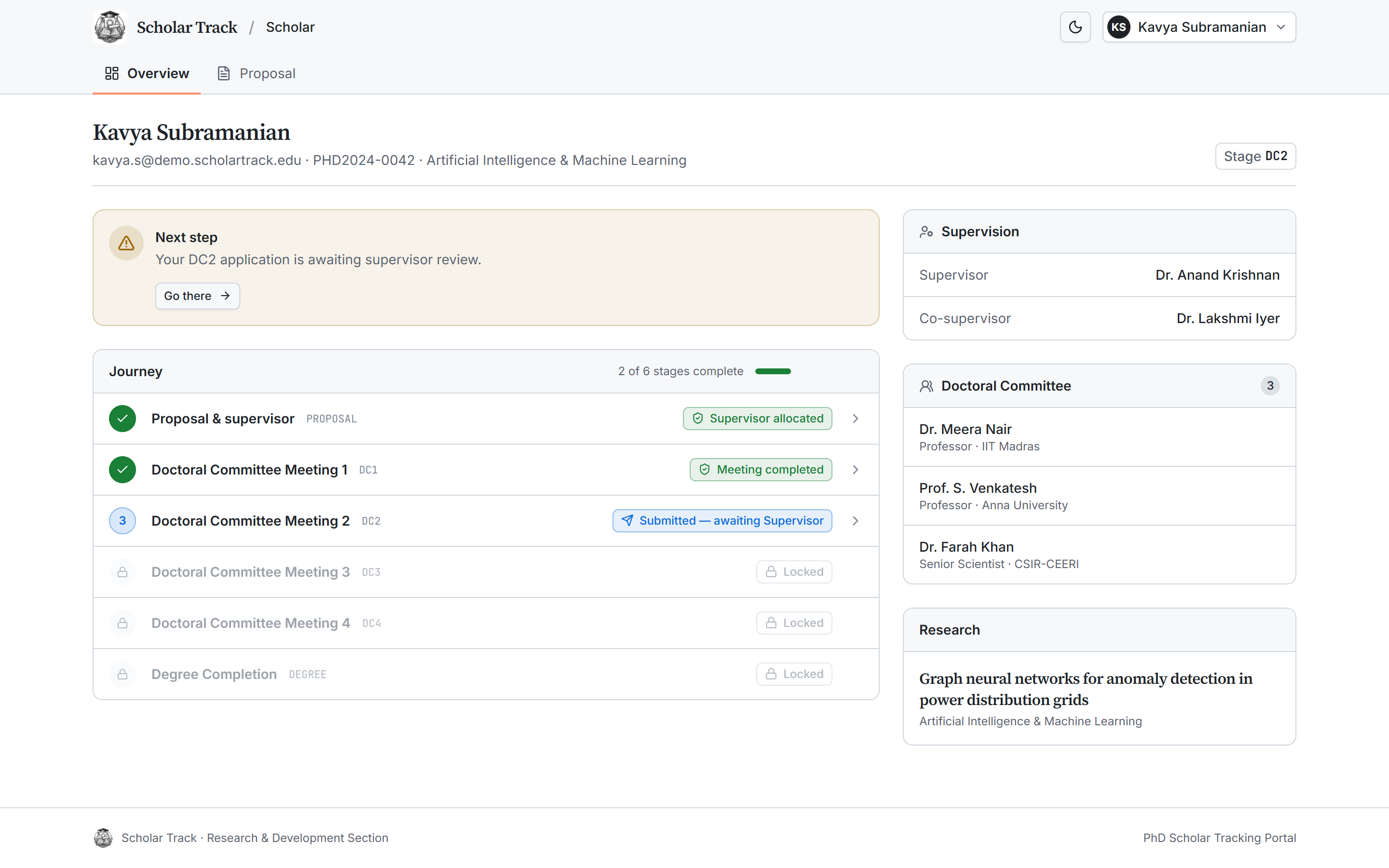The height and width of the screenshot is (868, 1389).
Task: Open the Proposal tab
Action: (256, 73)
